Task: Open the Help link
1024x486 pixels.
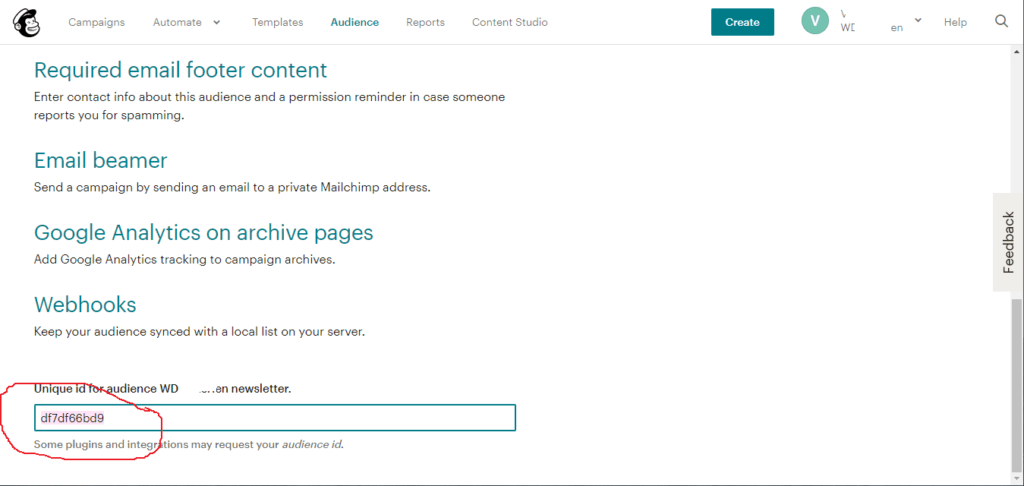Action: tap(955, 22)
